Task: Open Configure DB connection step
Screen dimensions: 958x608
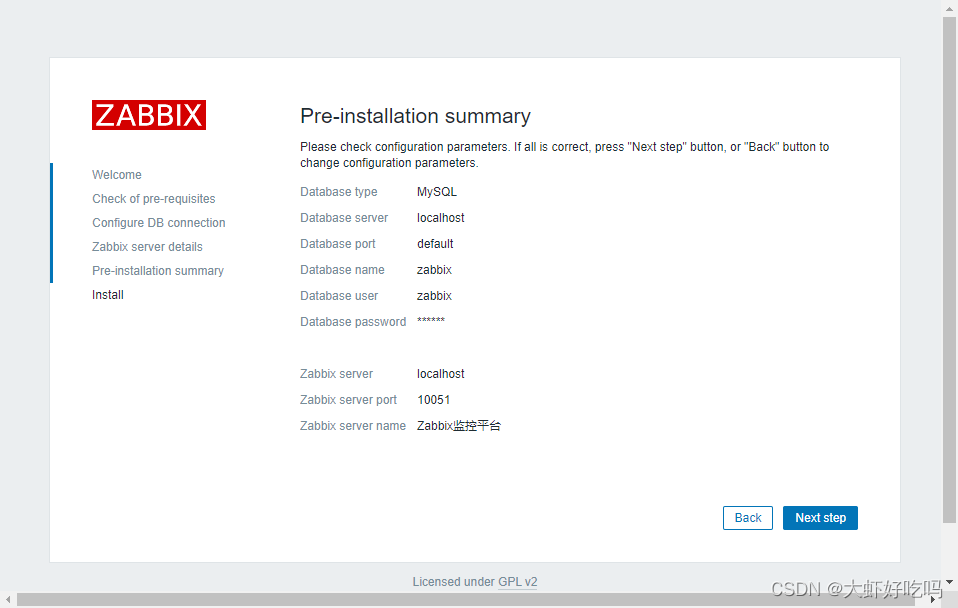Action: pos(159,222)
